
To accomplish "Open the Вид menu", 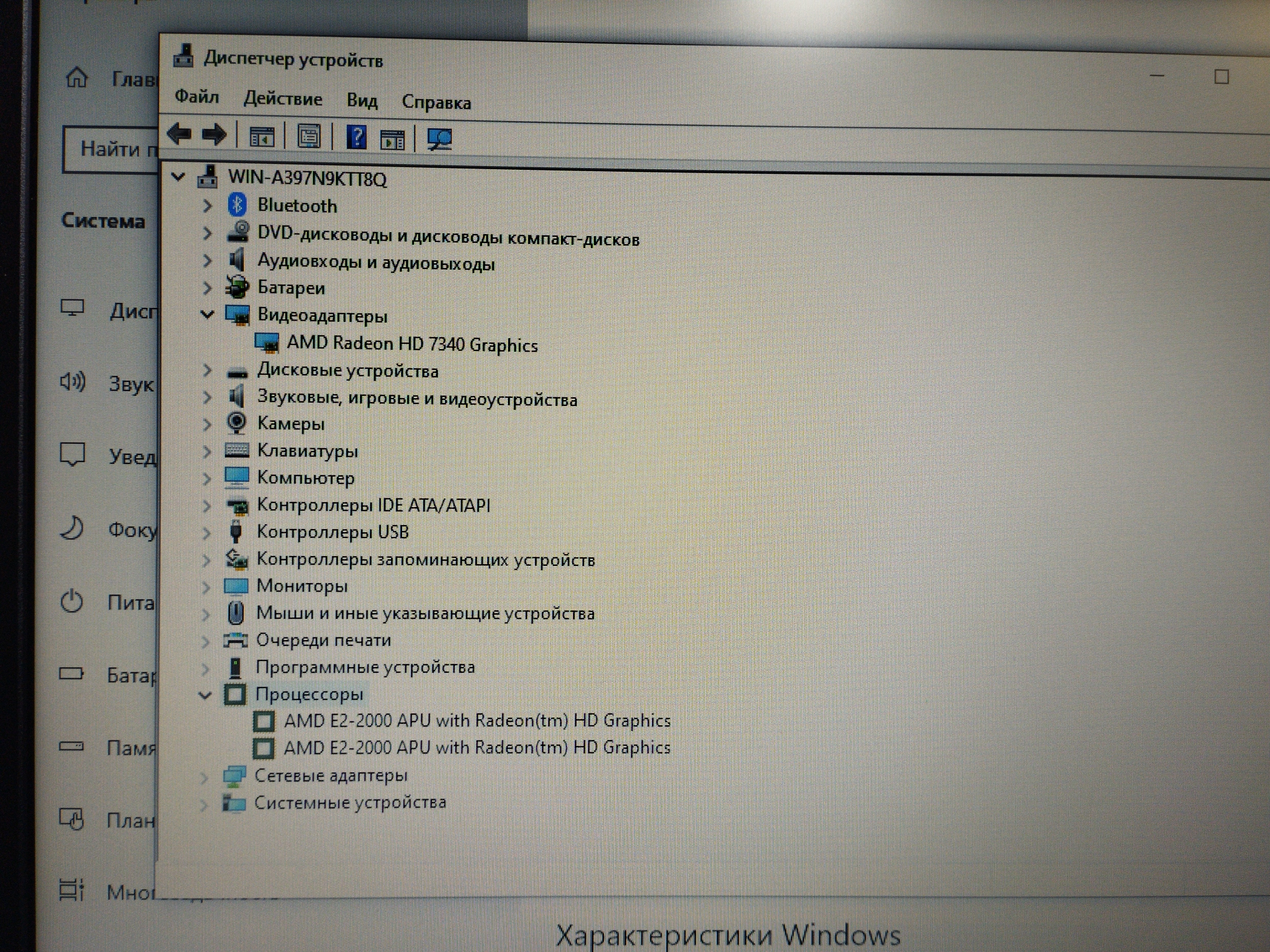I will click(x=362, y=100).
